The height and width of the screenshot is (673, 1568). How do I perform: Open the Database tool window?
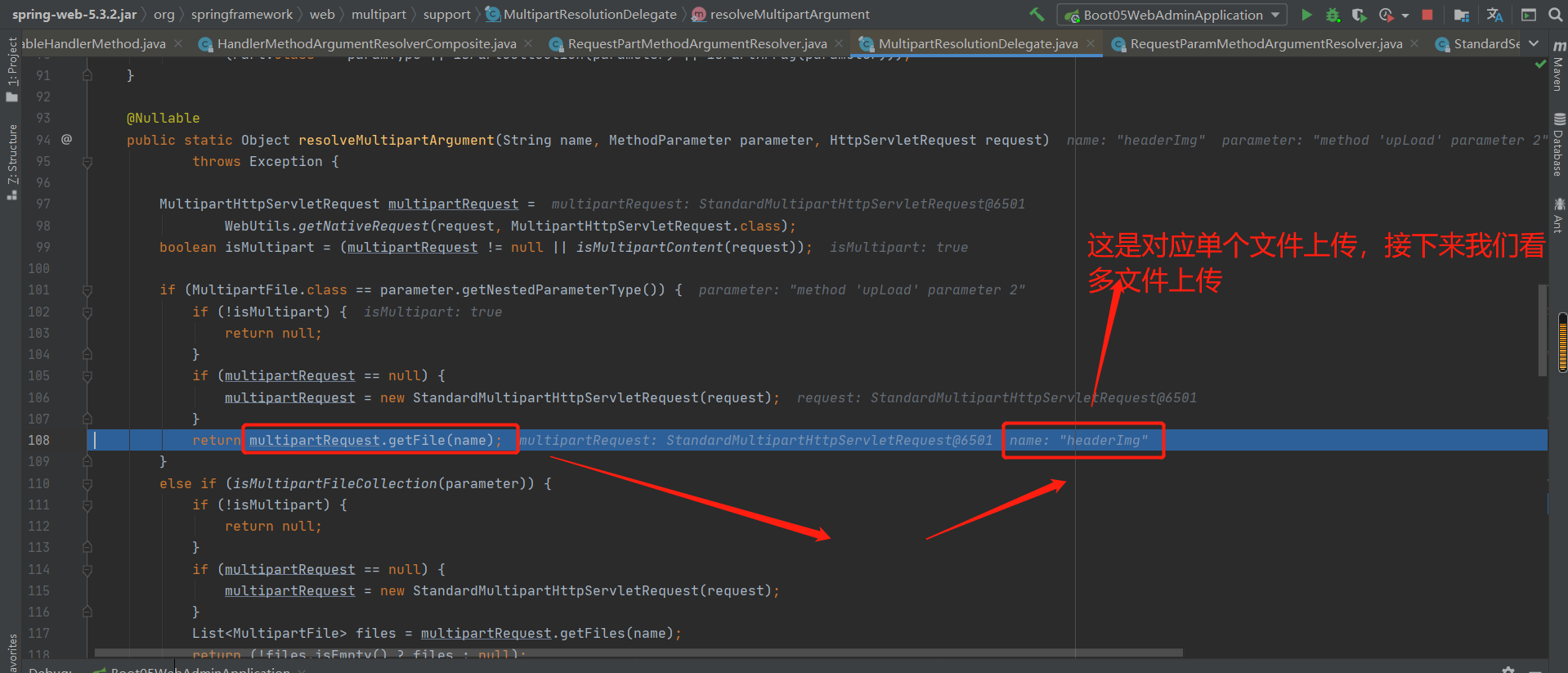(1559, 145)
